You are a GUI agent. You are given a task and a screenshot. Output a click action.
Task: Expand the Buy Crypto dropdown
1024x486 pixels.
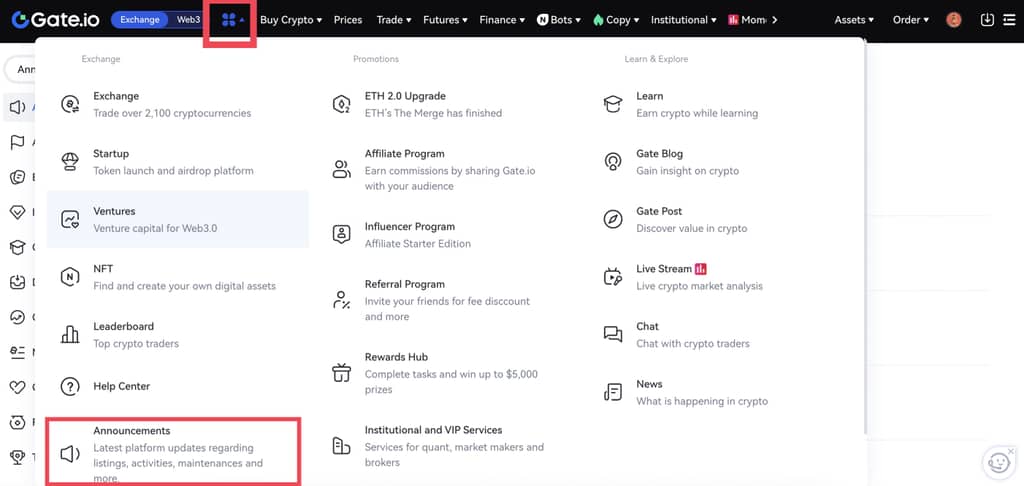(x=290, y=19)
